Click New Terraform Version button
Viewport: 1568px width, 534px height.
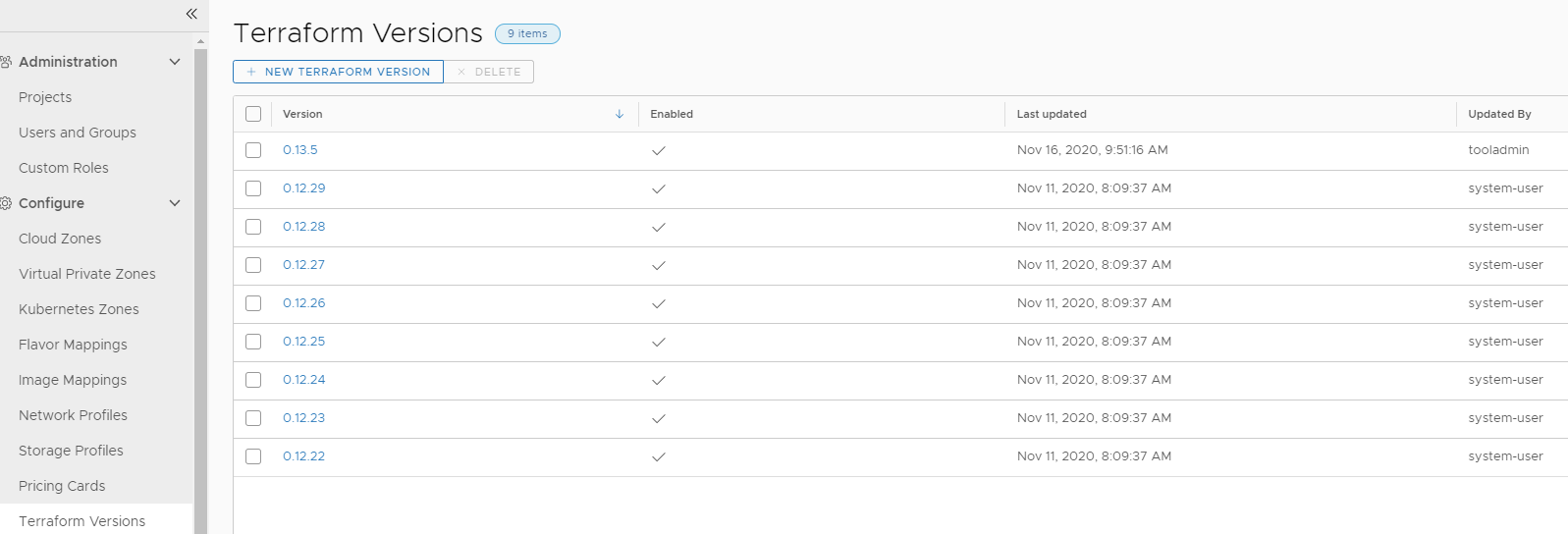coord(338,72)
